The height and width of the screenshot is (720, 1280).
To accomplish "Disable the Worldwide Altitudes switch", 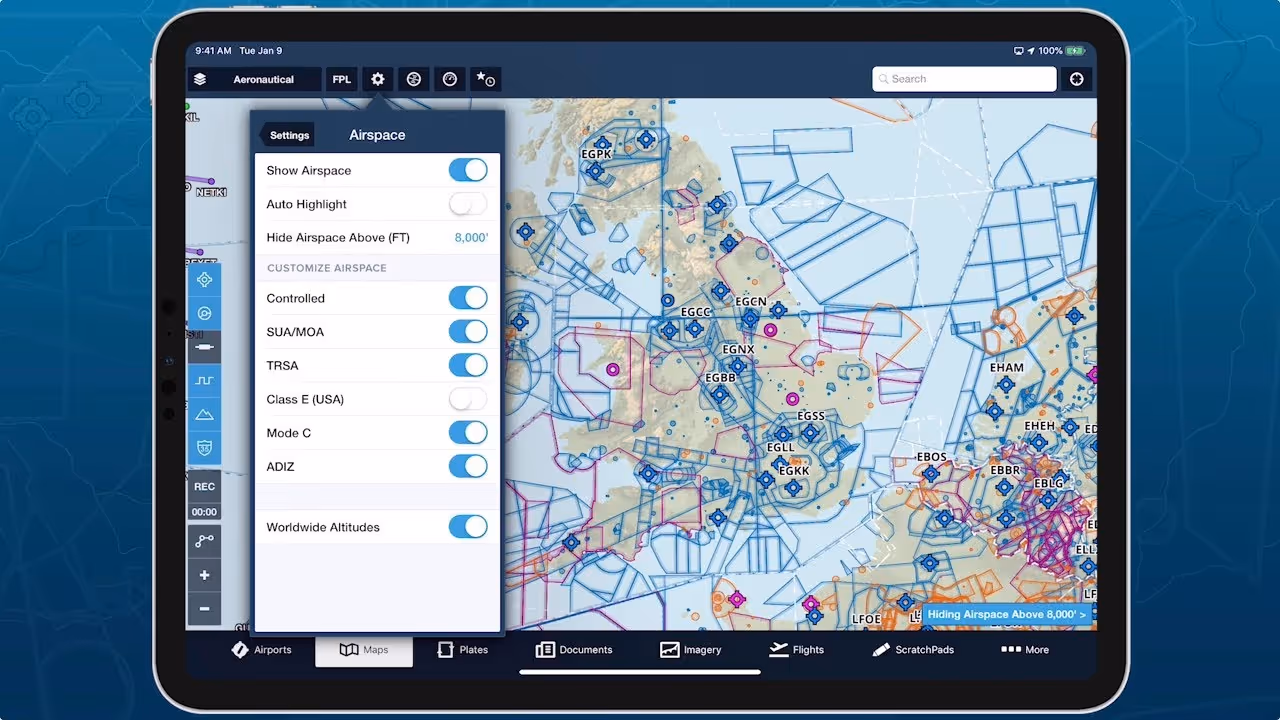I will [468, 527].
